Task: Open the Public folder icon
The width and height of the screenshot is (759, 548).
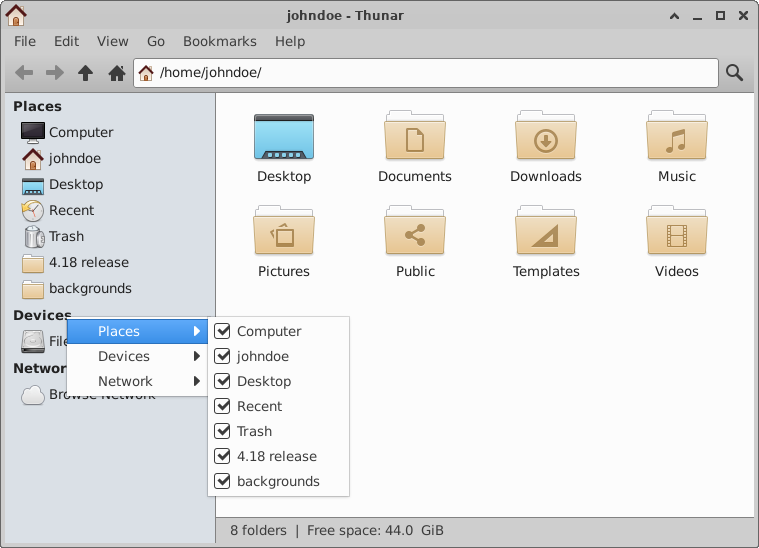Action: click(x=415, y=231)
